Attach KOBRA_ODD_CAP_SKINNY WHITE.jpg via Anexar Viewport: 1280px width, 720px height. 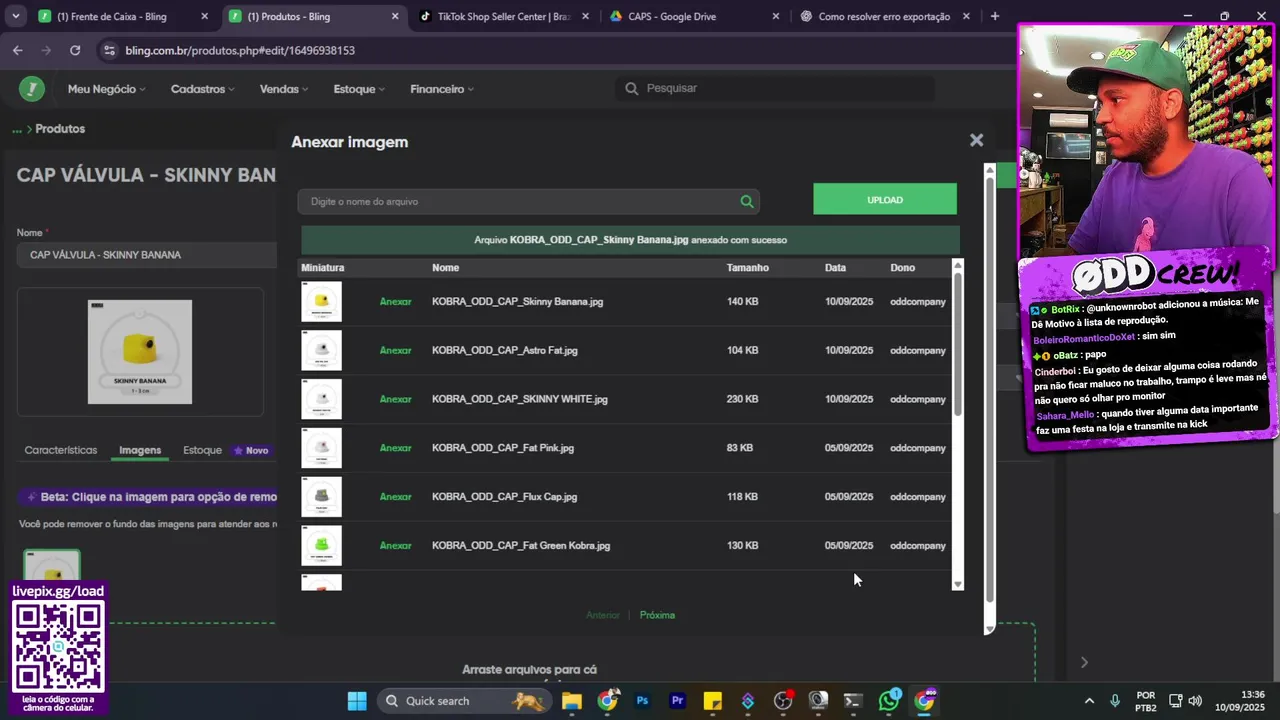click(x=395, y=399)
